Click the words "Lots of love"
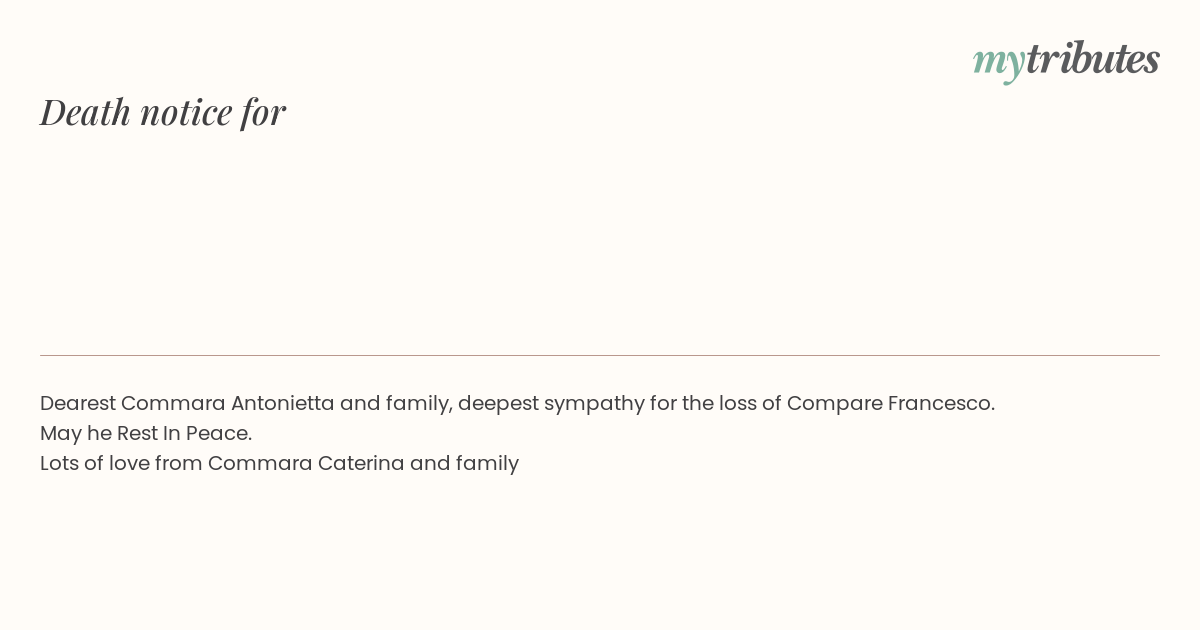This screenshot has width=1200, height=630. click(x=95, y=463)
